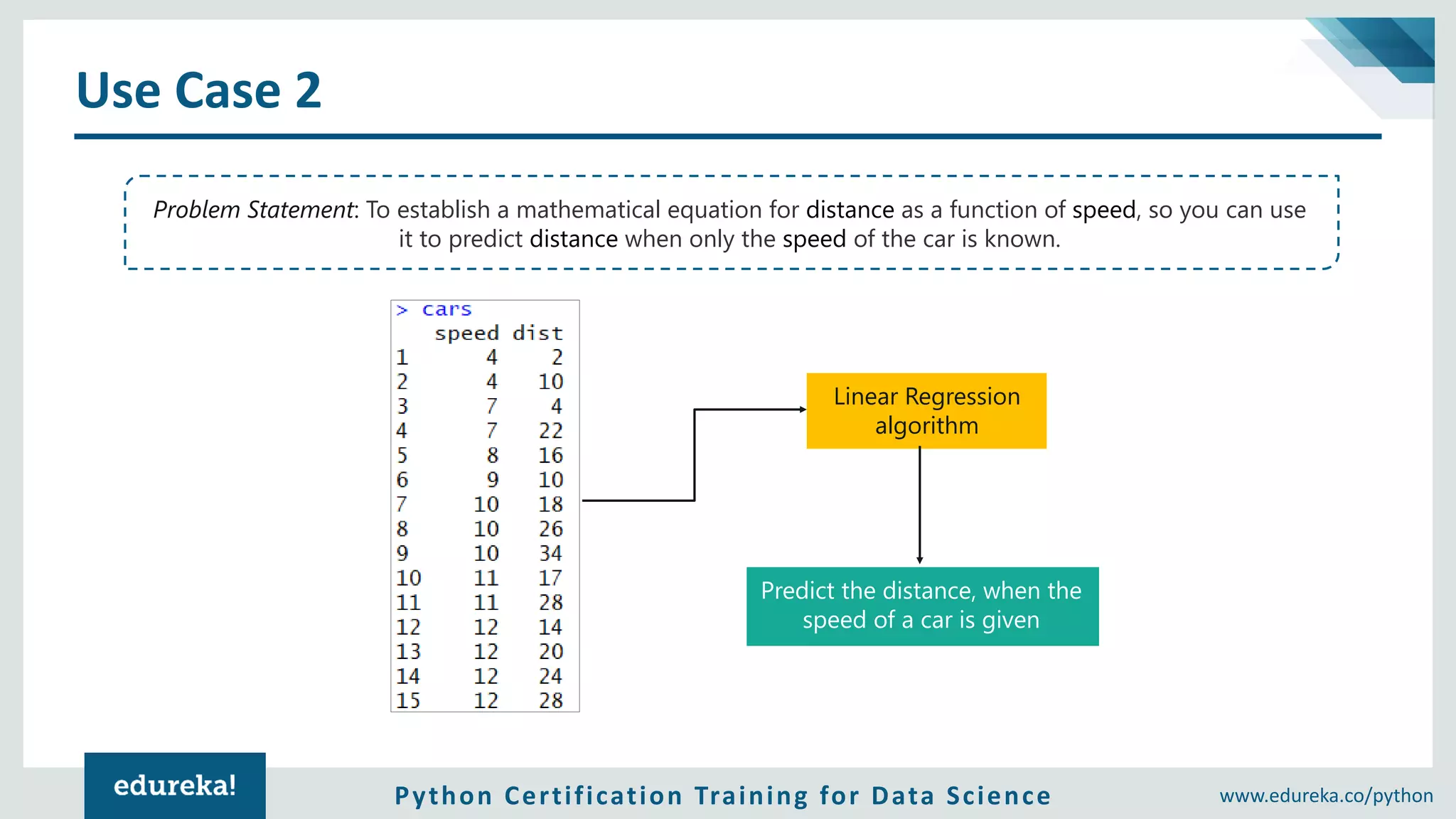Click the cars command in console

tap(446, 310)
